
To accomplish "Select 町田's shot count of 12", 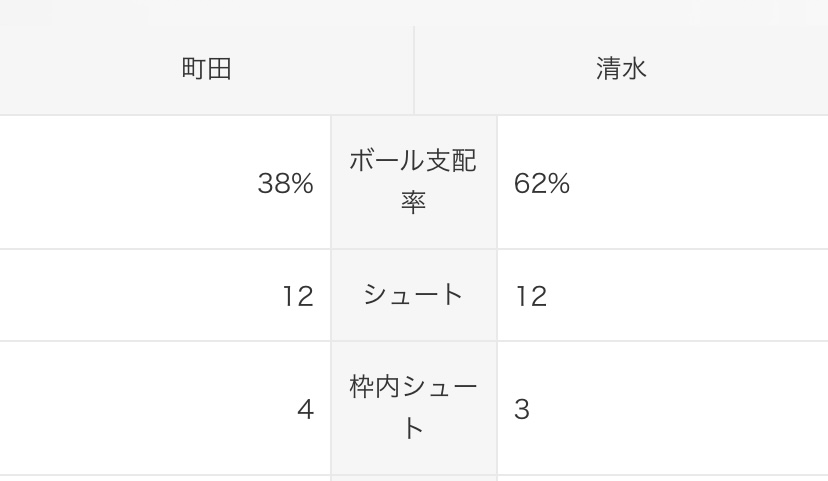I will 297,296.
